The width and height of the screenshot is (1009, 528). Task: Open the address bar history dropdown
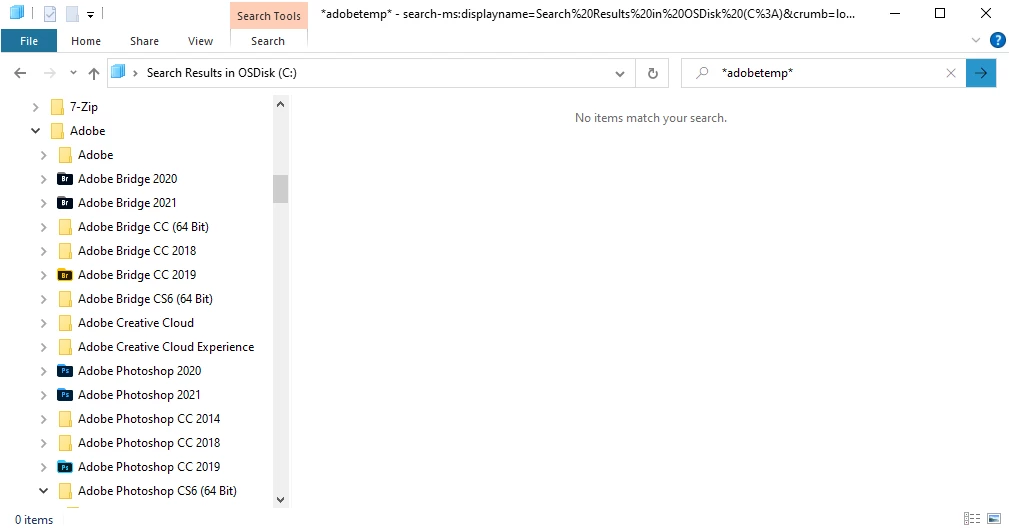coord(620,73)
